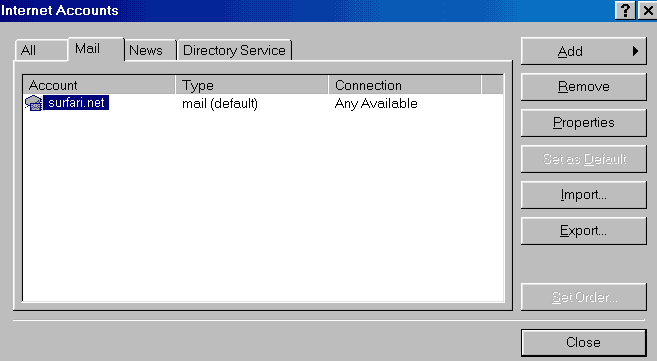This screenshot has height=361, width=657.
Task: Open Properties for the selected account
Action: (x=584, y=123)
